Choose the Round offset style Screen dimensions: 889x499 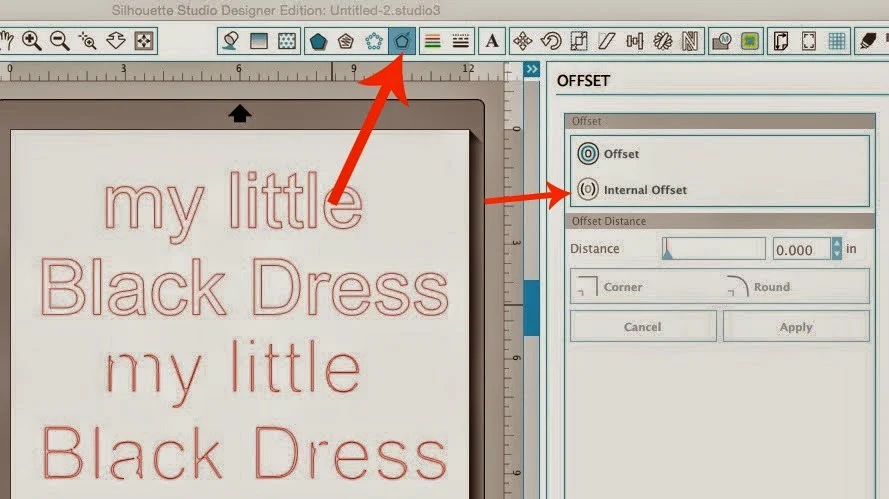click(759, 286)
